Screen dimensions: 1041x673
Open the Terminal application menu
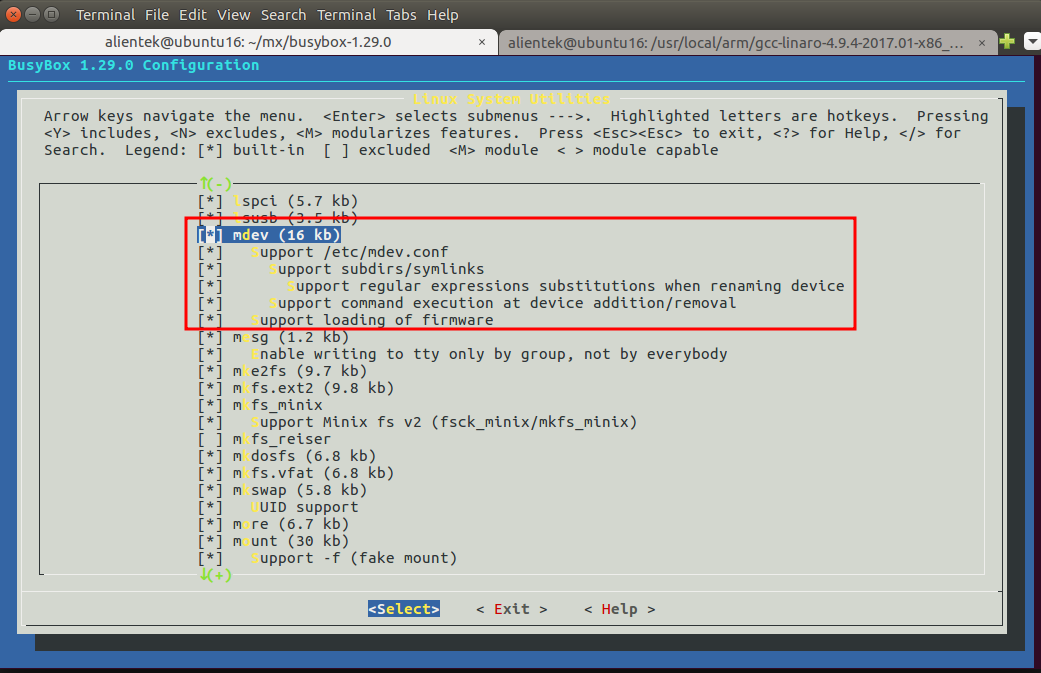(106, 15)
